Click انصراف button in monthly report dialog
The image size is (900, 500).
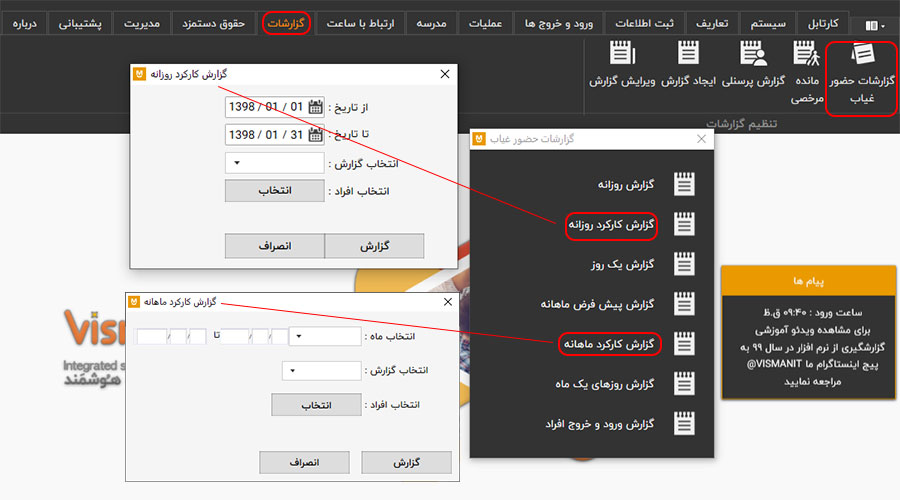304,462
